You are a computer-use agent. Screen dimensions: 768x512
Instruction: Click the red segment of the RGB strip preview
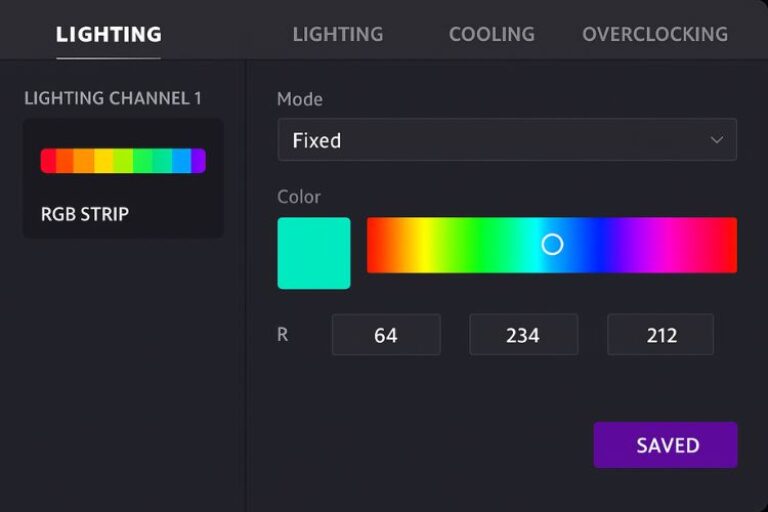pos(48,161)
